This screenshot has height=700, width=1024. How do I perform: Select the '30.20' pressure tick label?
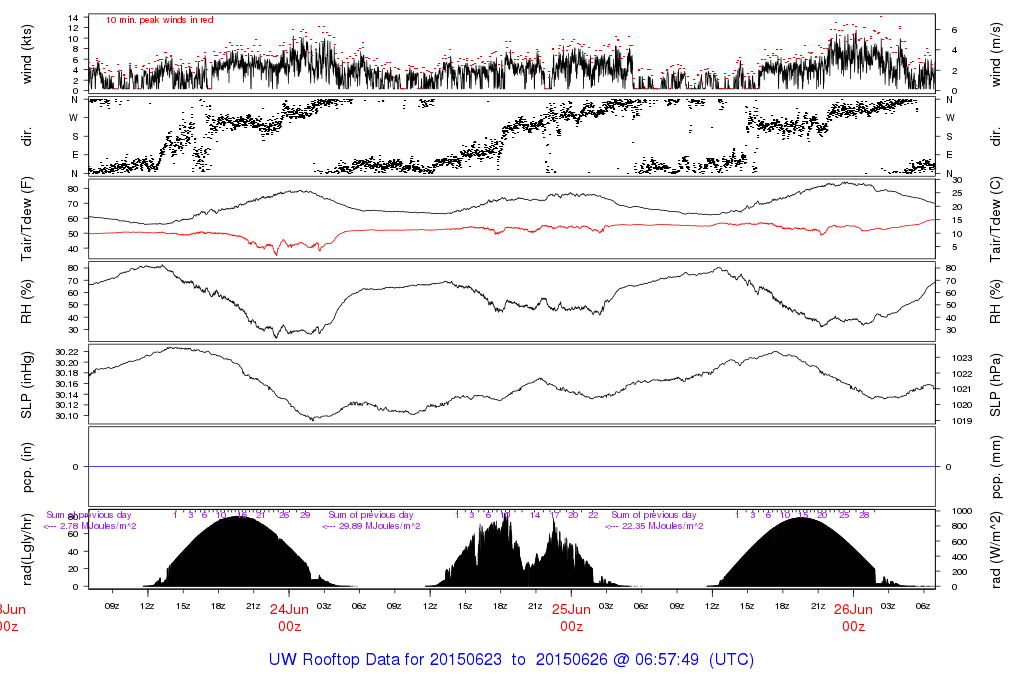(67, 363)
